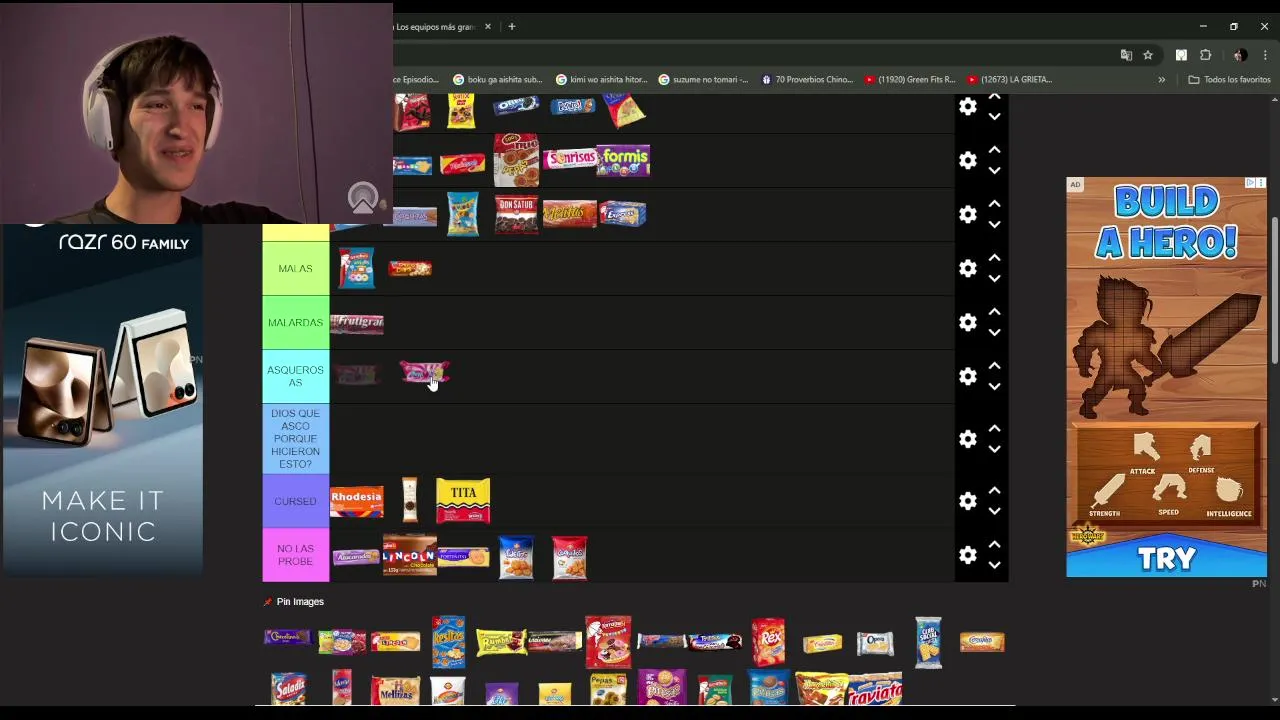Pick the Lincoln chocolate cookie in NO LAS PROBE
The height and width of the screenshot is (720, 1280).
(410, 555)
